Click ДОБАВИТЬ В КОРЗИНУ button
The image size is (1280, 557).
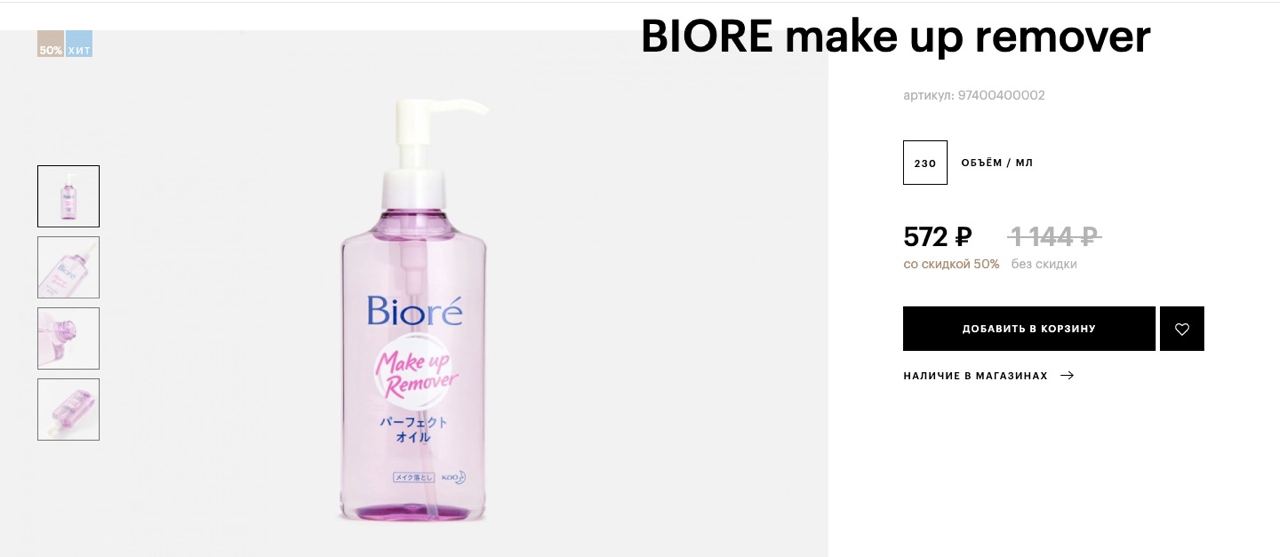tap(1029, 329)
